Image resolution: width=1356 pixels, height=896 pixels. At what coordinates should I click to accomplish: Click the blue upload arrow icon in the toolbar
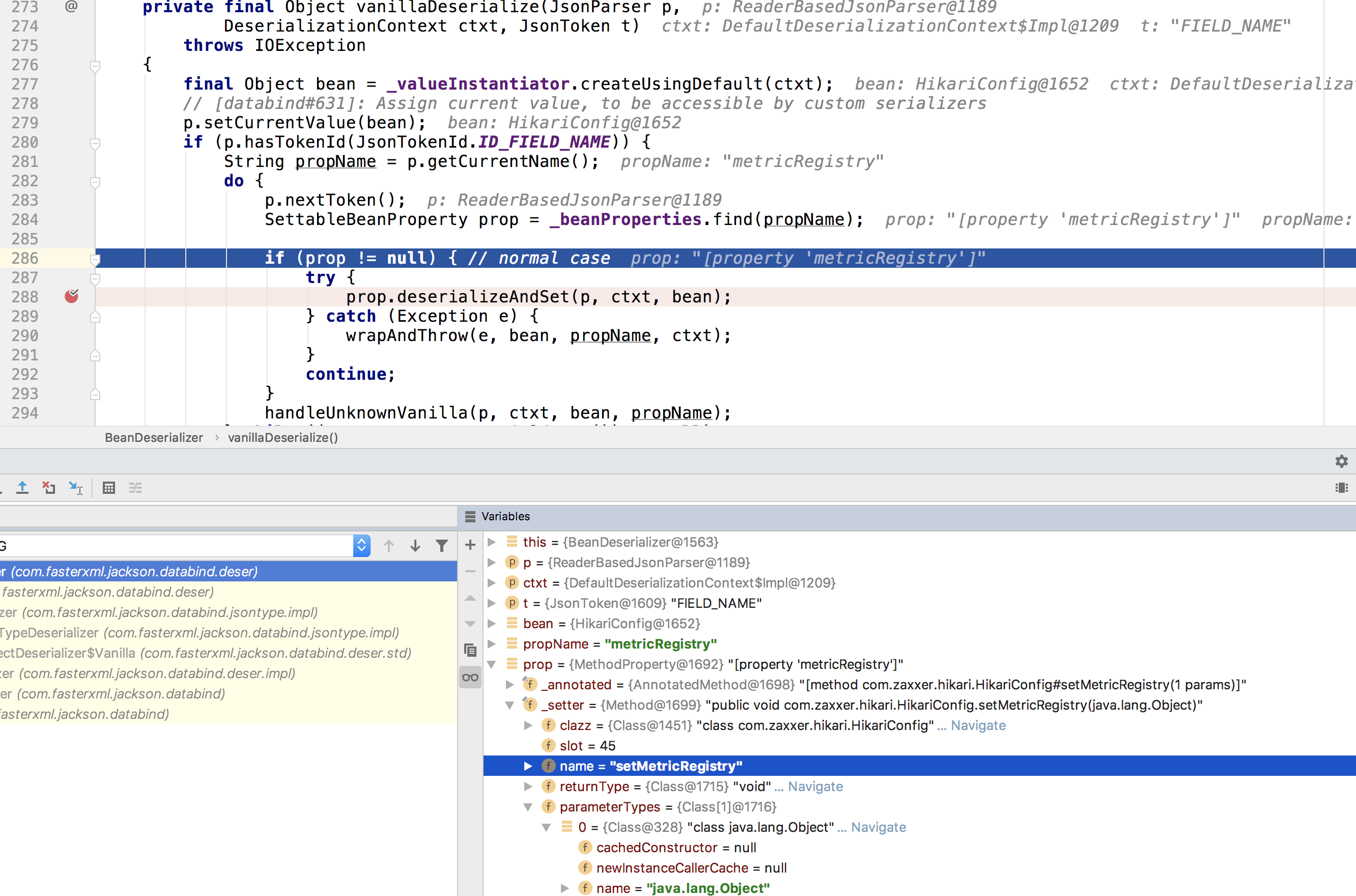[22, 487]
